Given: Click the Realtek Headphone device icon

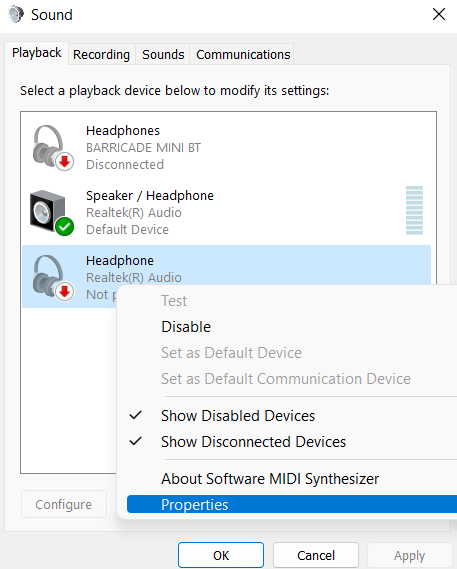Looking at the screenshot, I should click(53, 278).
